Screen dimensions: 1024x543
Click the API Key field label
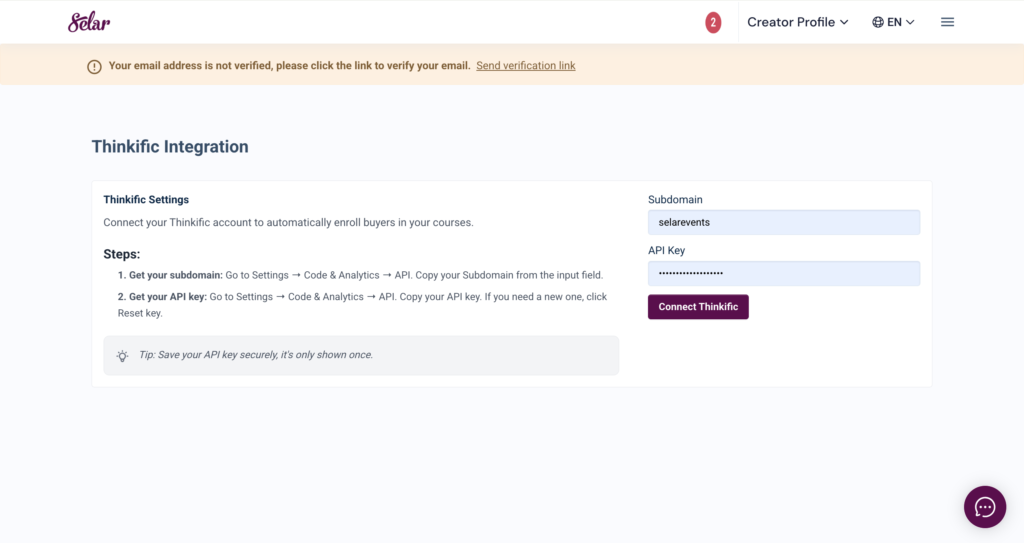click(666, 251)
